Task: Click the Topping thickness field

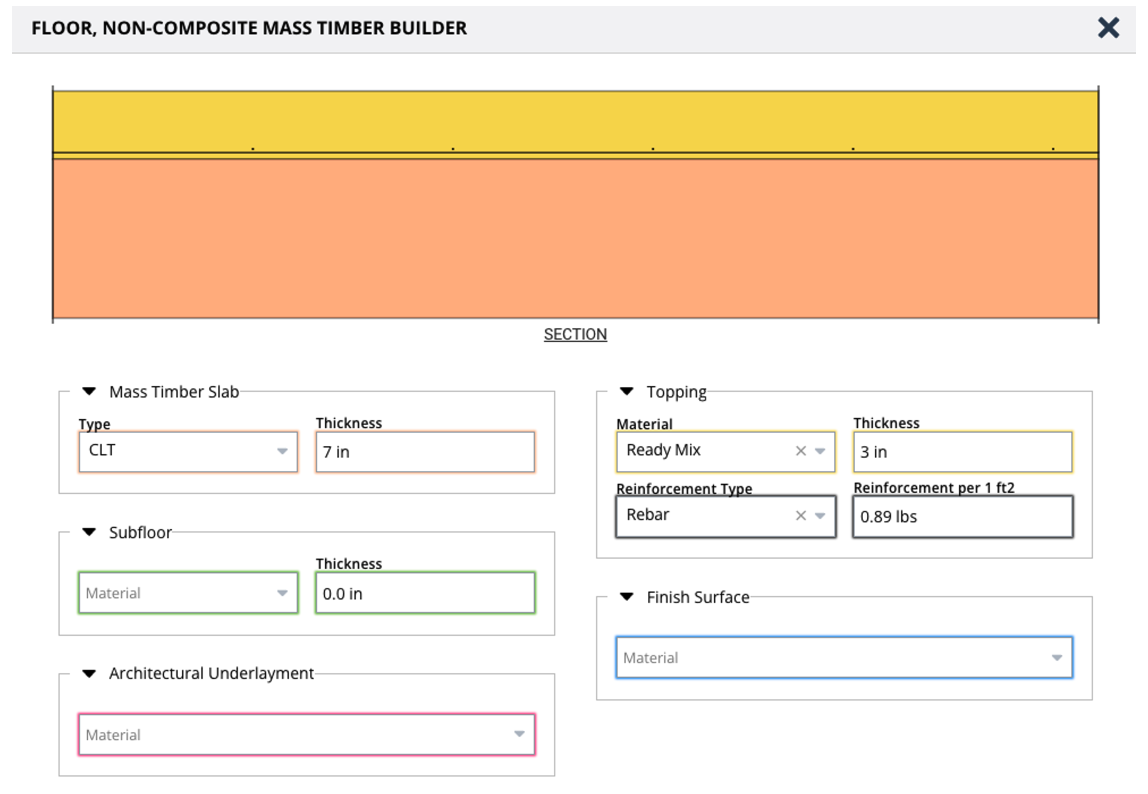Action: pyautogui.click(x=962, y=452)
